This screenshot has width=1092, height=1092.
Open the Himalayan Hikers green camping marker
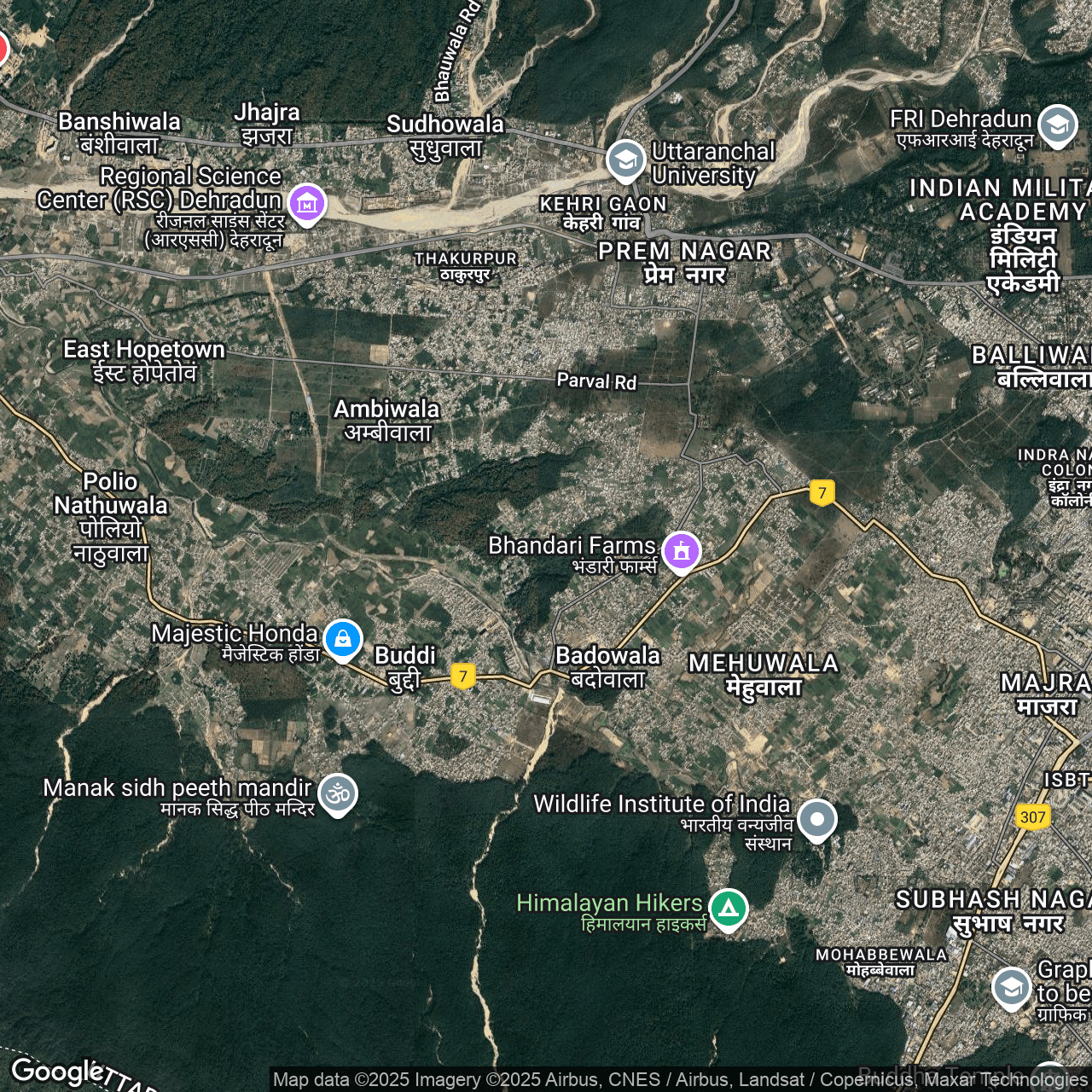729,909
